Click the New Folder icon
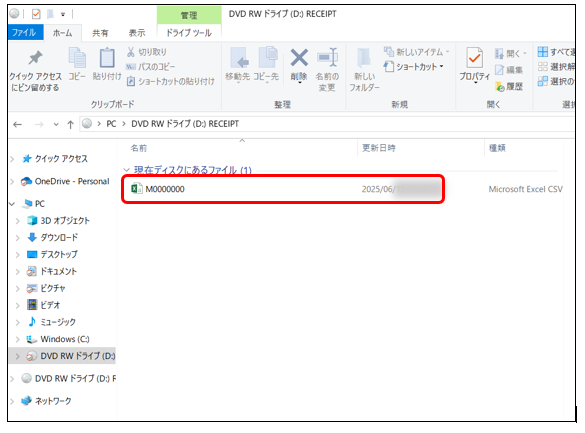Viewport: 585px width, 433px height. click(x=364, y=59)
